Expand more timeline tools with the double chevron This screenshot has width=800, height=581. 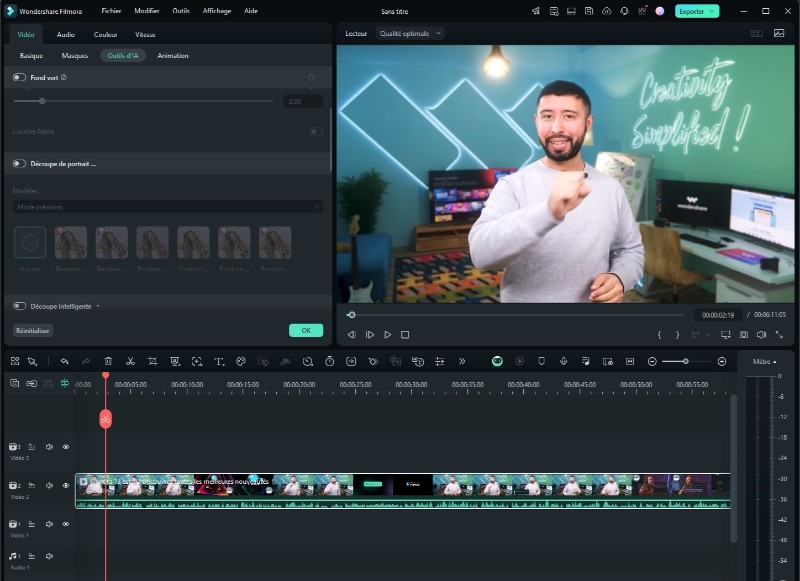(462, 362)
